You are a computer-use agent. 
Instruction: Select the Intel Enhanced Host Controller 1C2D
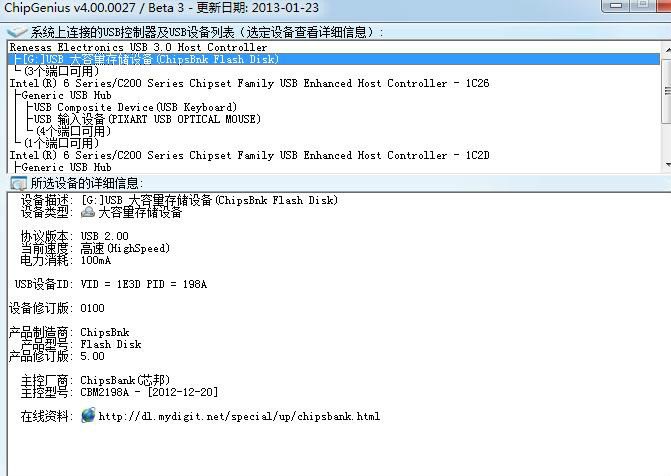tap(249, 155)
